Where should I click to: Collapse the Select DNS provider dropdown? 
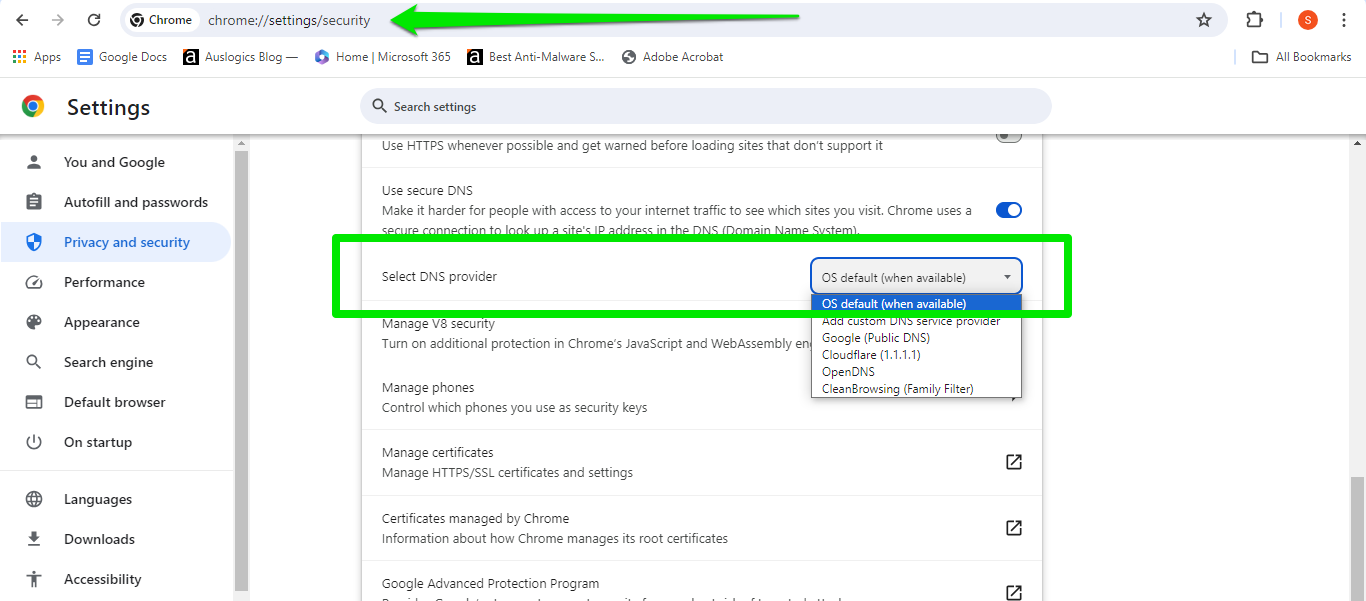pyautogui.click(x=916, y=277)
